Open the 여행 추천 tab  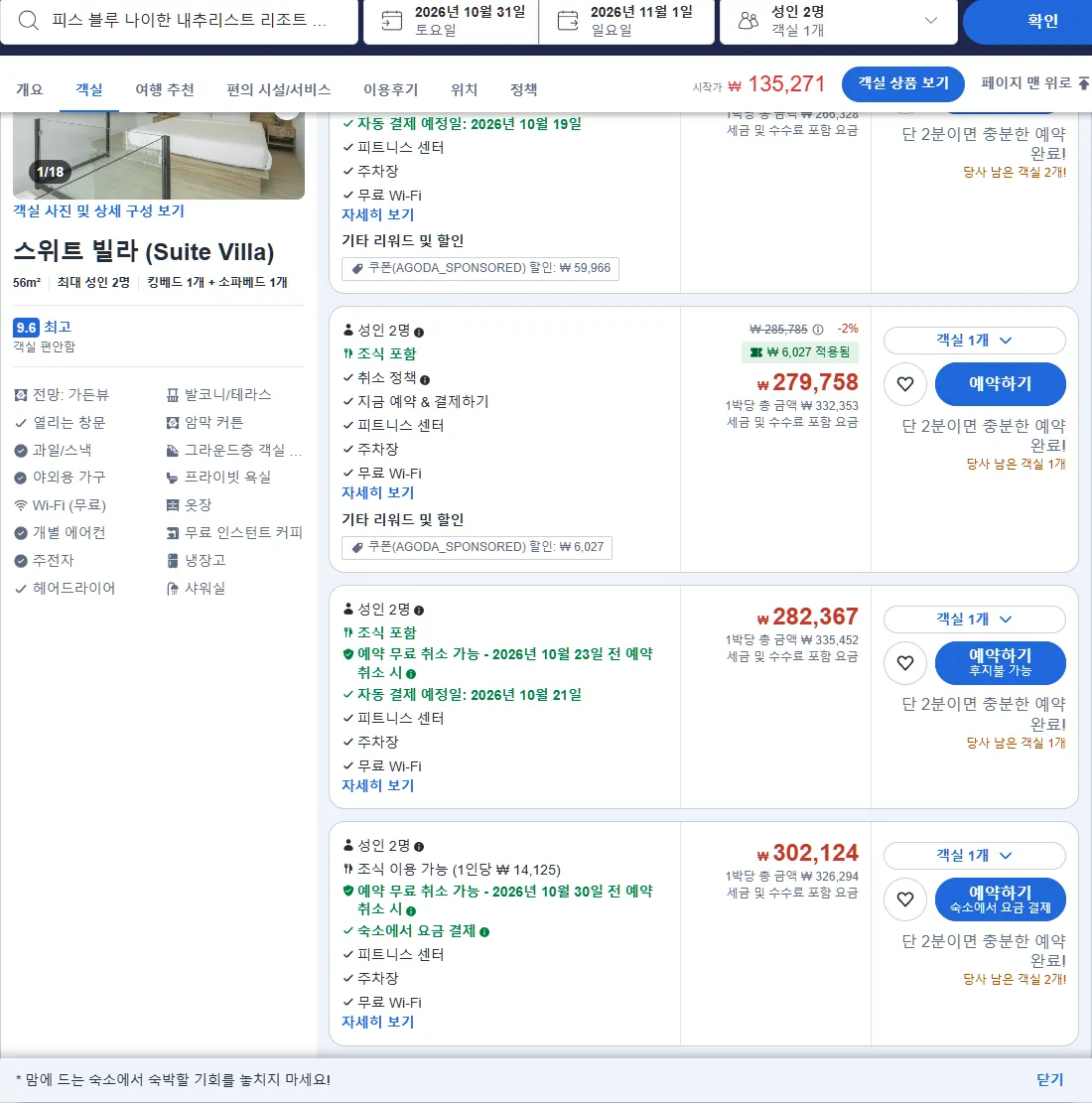[x=165, y=89]
